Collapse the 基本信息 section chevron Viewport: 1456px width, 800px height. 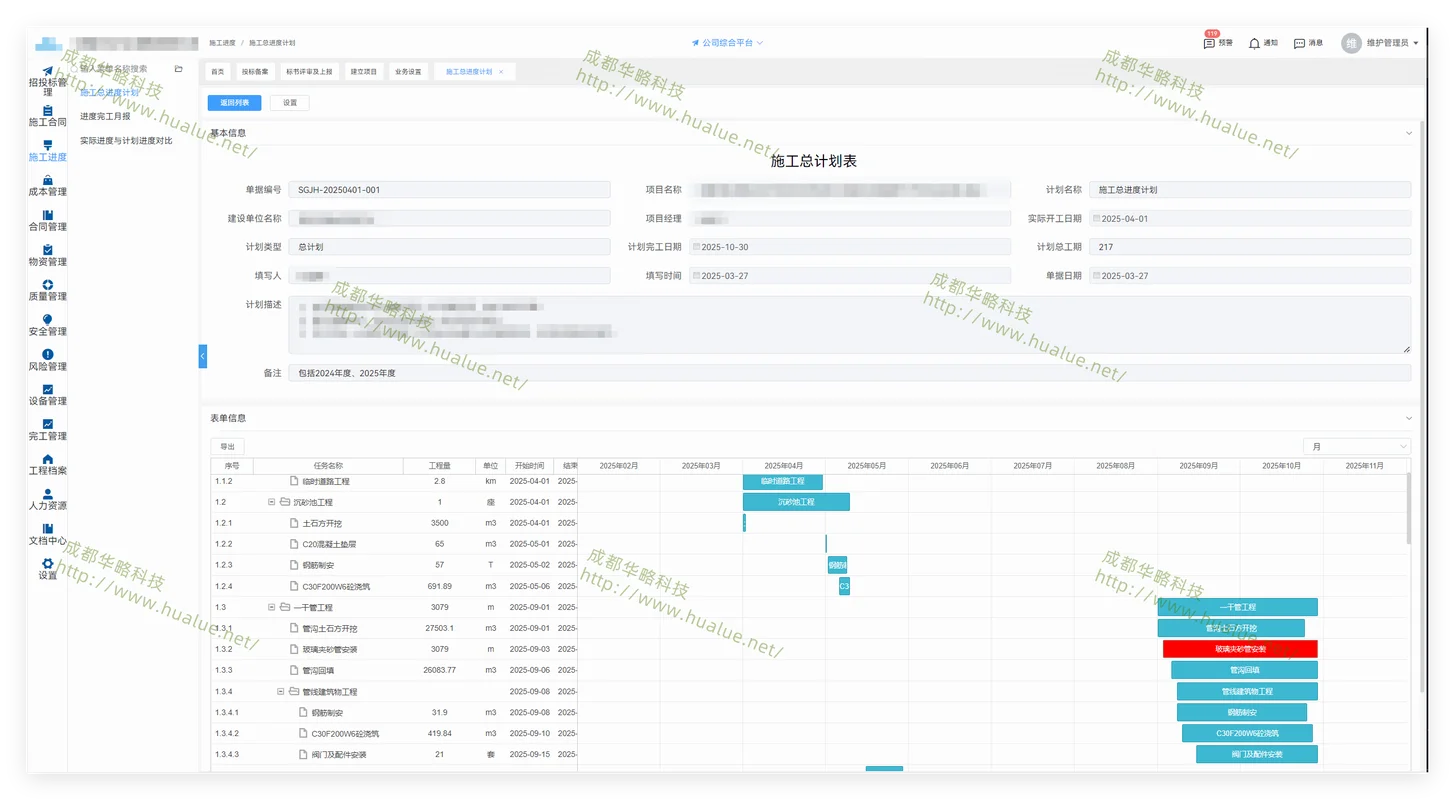pyautogui.click(x=1409, y=132)
